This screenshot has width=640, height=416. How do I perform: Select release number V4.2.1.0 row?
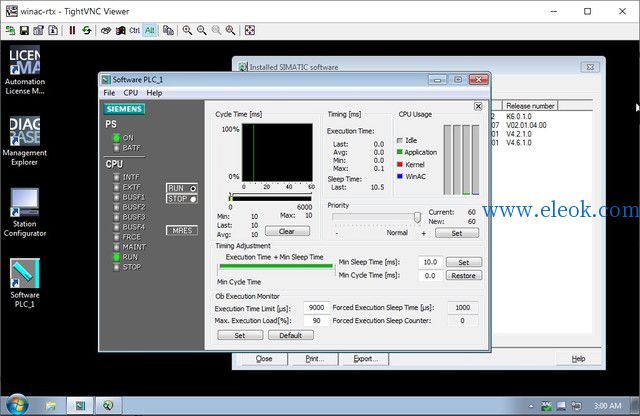point(519,134)
